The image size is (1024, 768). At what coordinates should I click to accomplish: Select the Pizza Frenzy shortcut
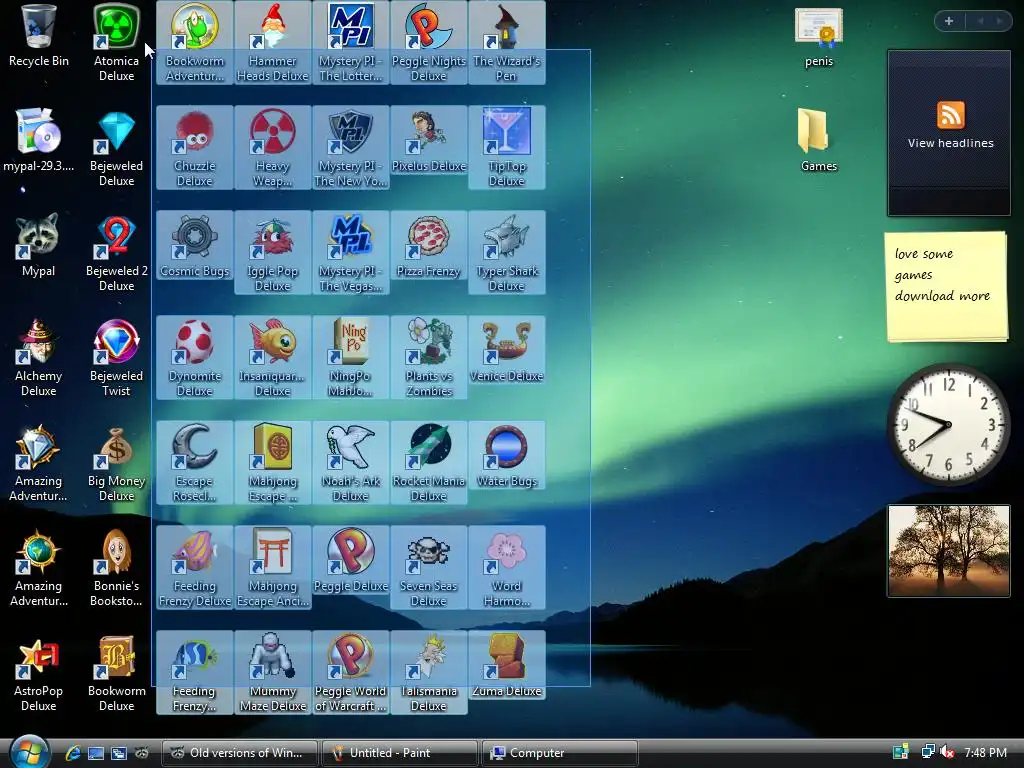click(428, 246)
